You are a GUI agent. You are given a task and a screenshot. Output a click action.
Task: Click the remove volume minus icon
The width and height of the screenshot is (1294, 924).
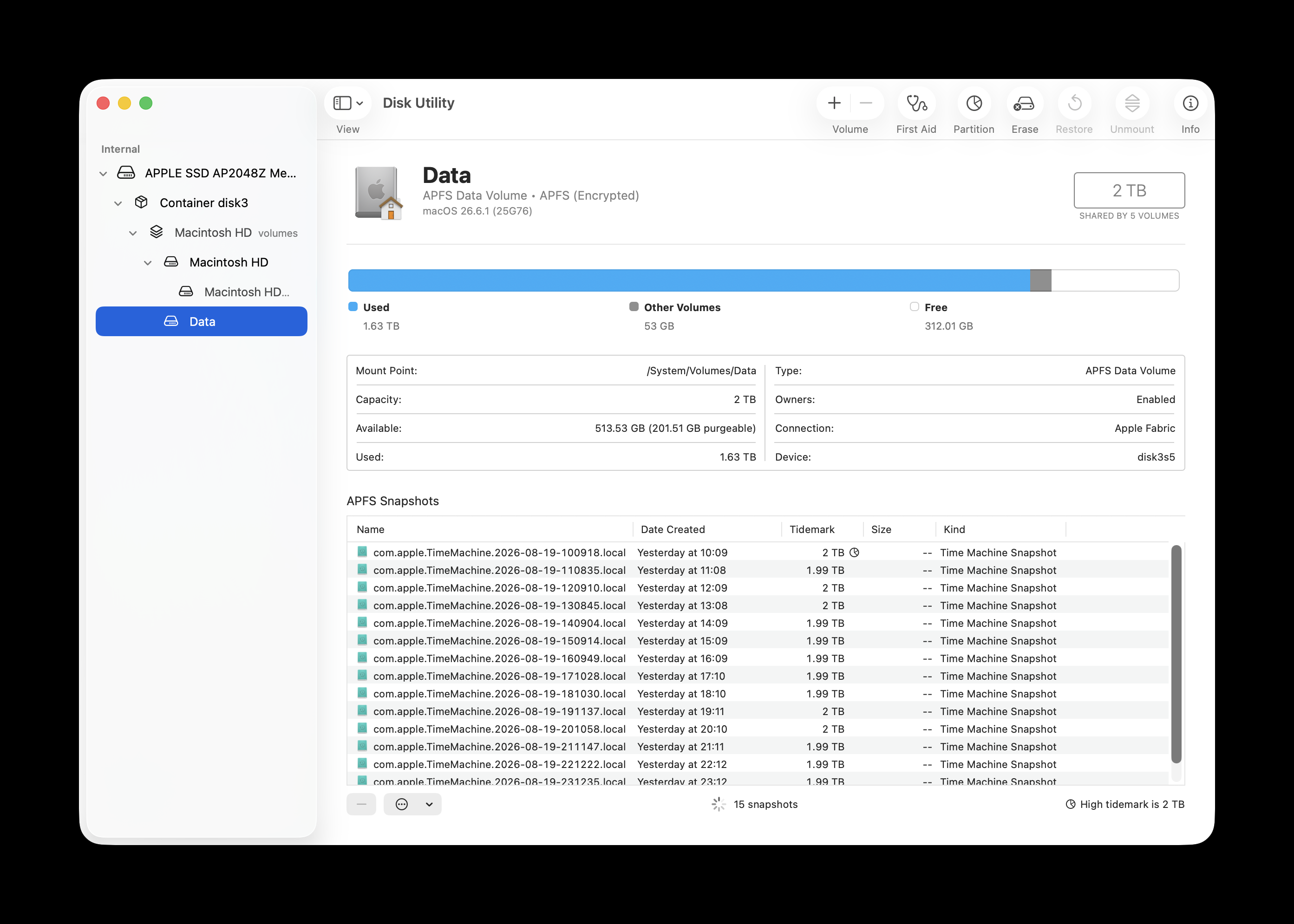point(866,103)
